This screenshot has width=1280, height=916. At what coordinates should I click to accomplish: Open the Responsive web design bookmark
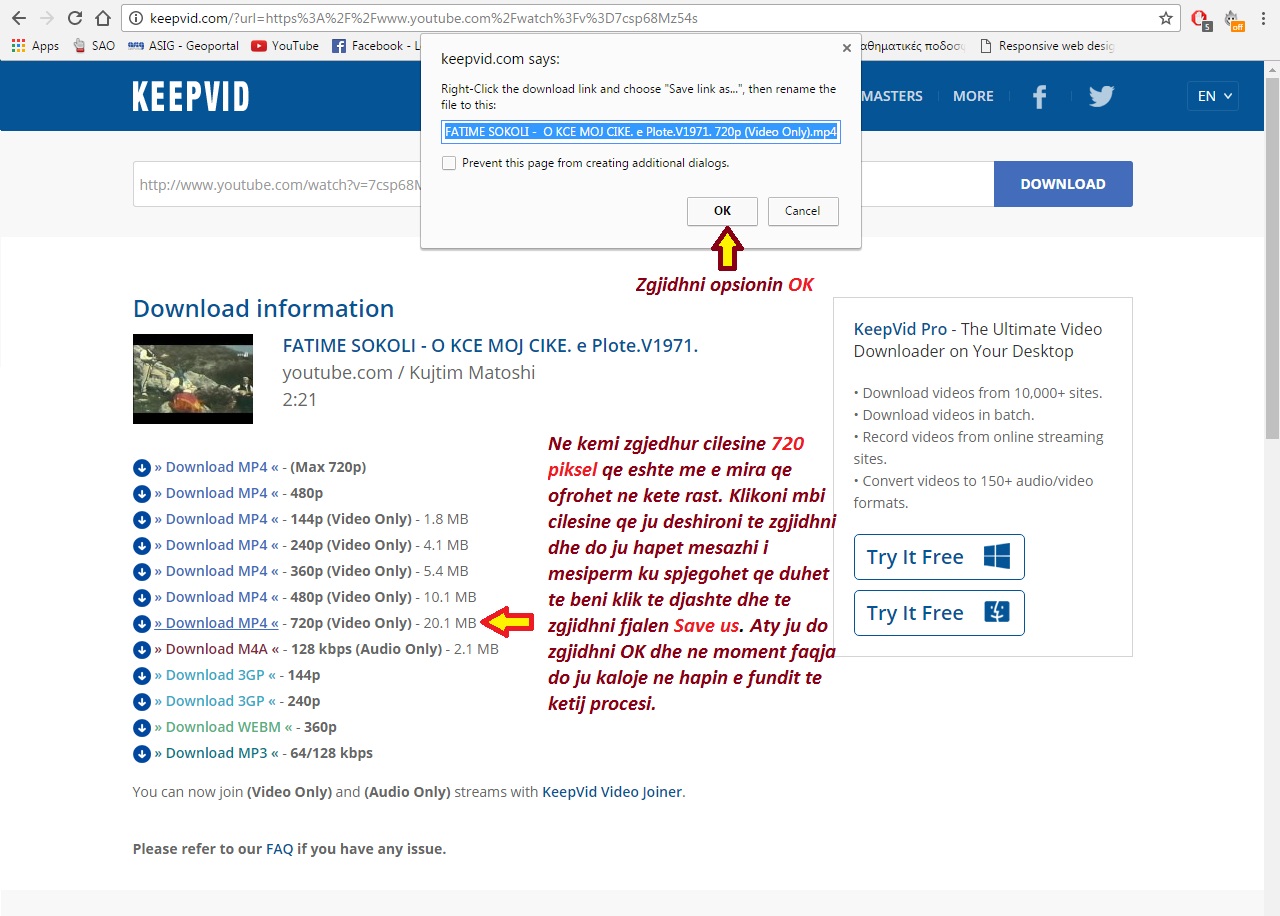point(1047,46)
